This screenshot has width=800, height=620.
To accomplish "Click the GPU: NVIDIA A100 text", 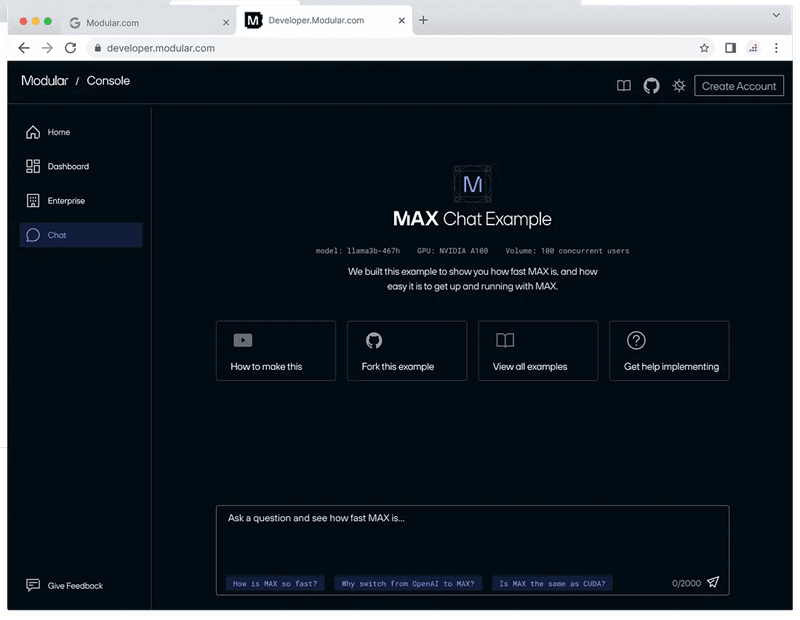I will click(453, 251).
